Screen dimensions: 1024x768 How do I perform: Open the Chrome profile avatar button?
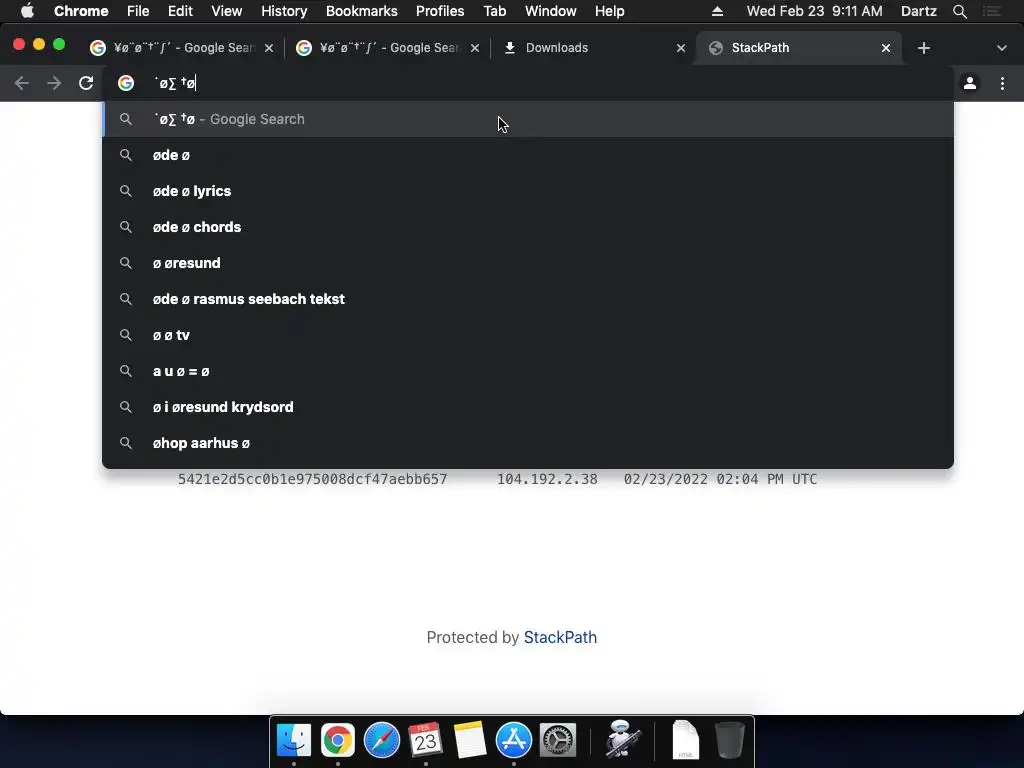tap(970, 83)
